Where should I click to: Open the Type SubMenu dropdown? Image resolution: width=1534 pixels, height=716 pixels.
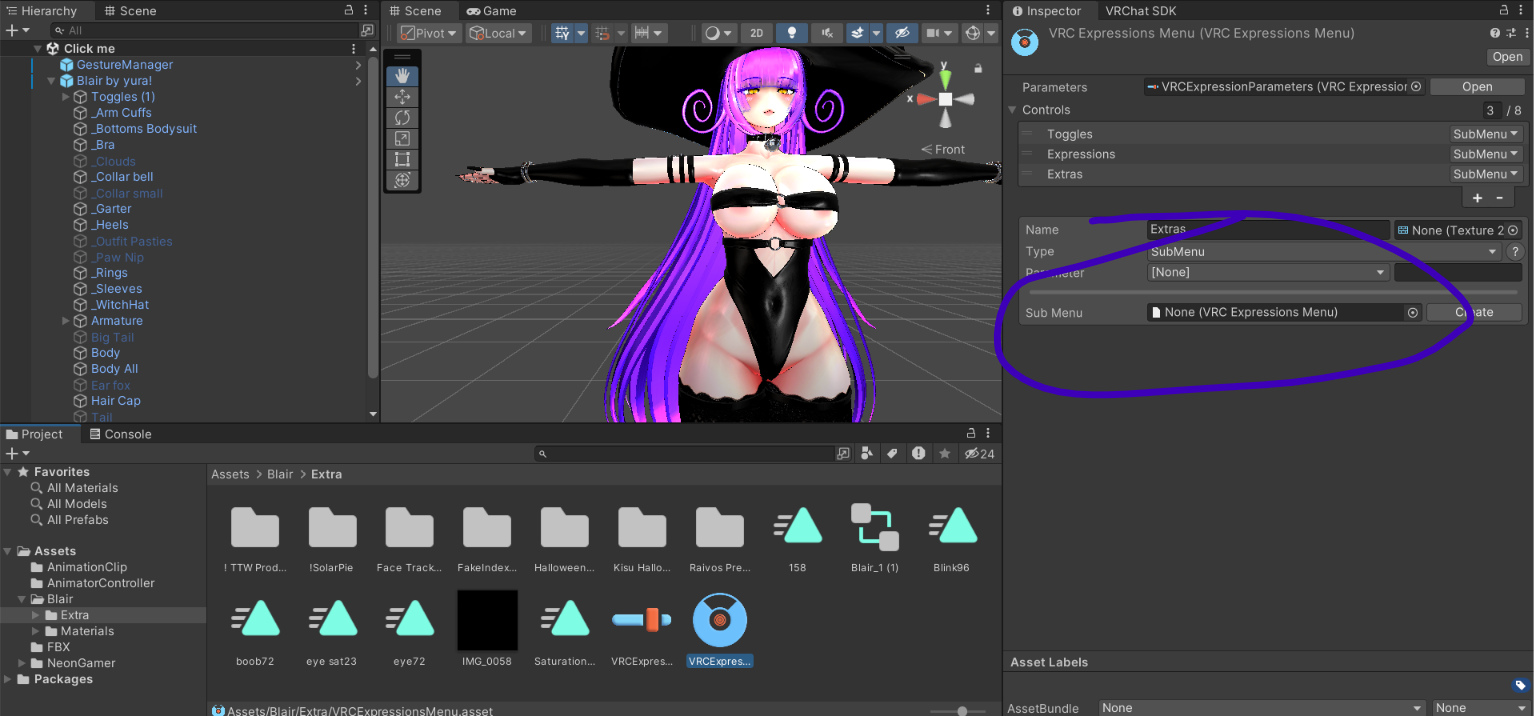click(1324, 252)
